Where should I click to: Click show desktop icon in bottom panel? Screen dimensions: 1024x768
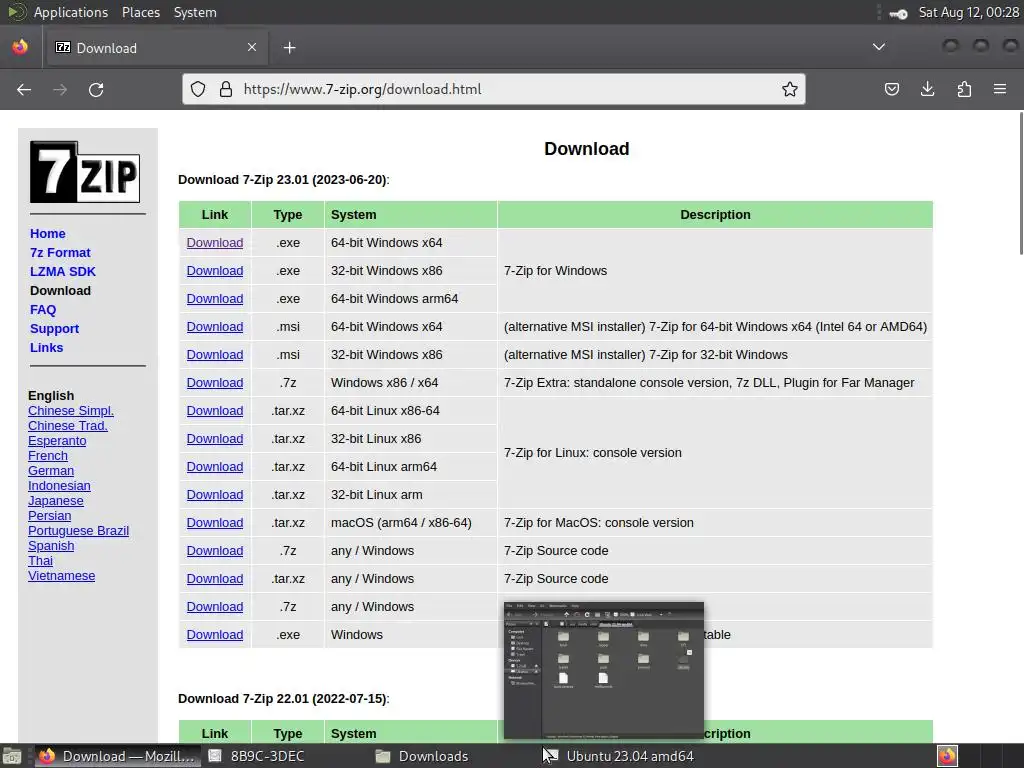(12, 756)
